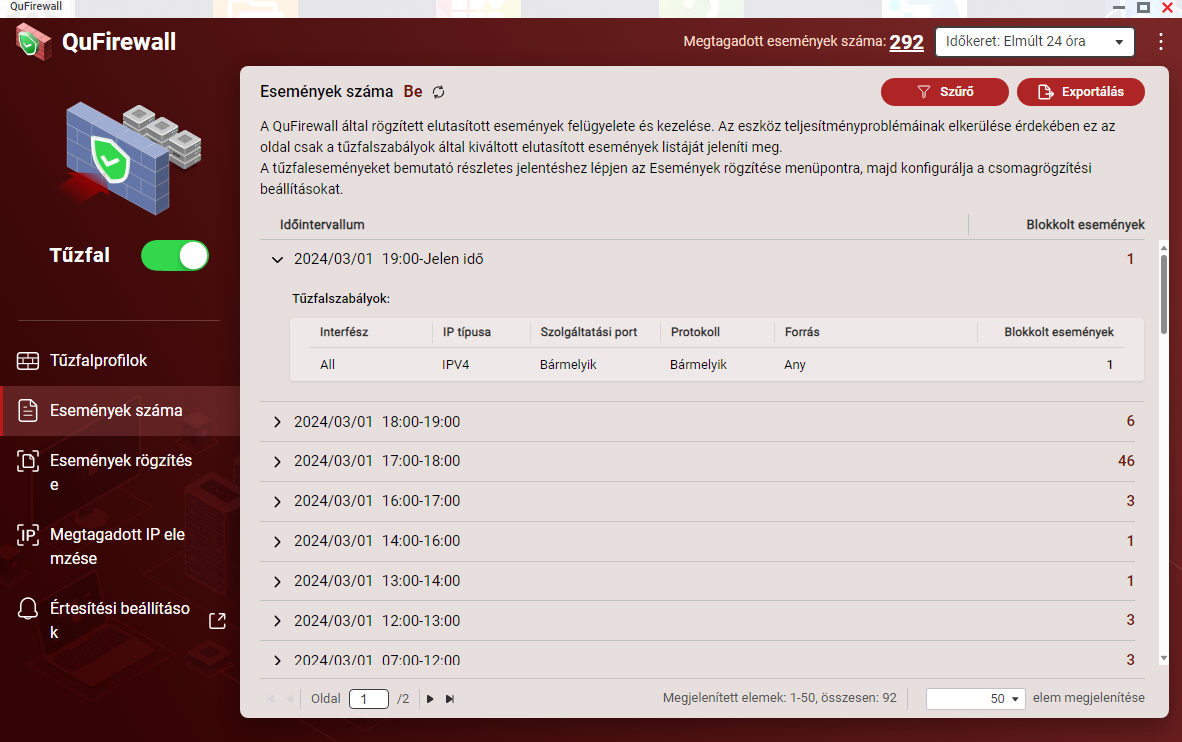The width and height of the screenshot is (1182, 742).
Task: Expand the 18:00-19:00 row
Action: coord(277,422)
